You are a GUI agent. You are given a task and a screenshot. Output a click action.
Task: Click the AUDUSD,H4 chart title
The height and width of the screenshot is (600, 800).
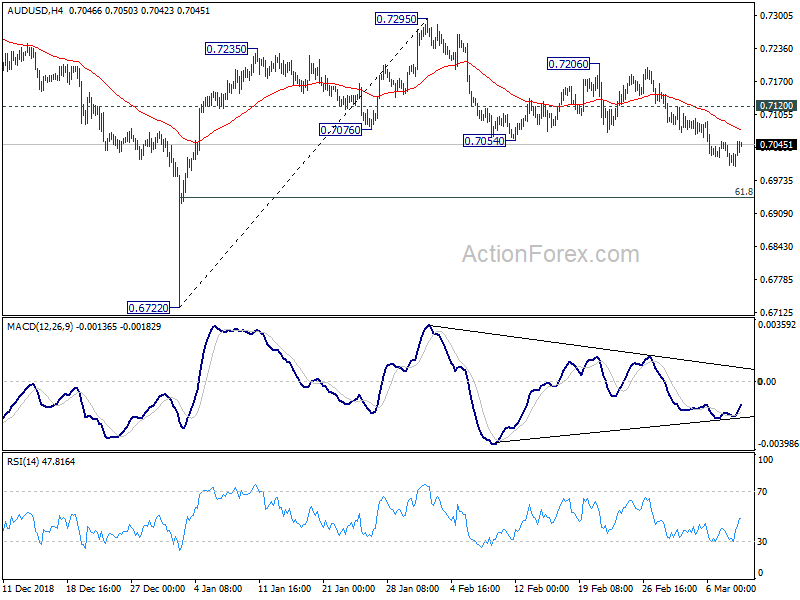point(35,11)
